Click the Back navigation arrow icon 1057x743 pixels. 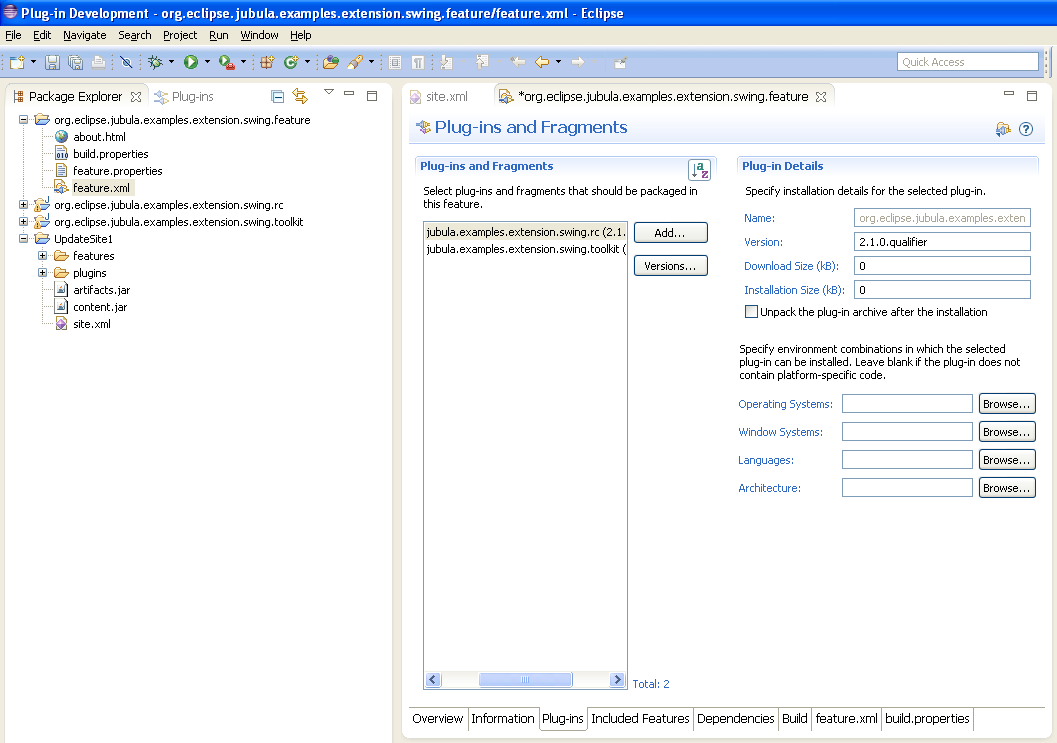[542, 62]
